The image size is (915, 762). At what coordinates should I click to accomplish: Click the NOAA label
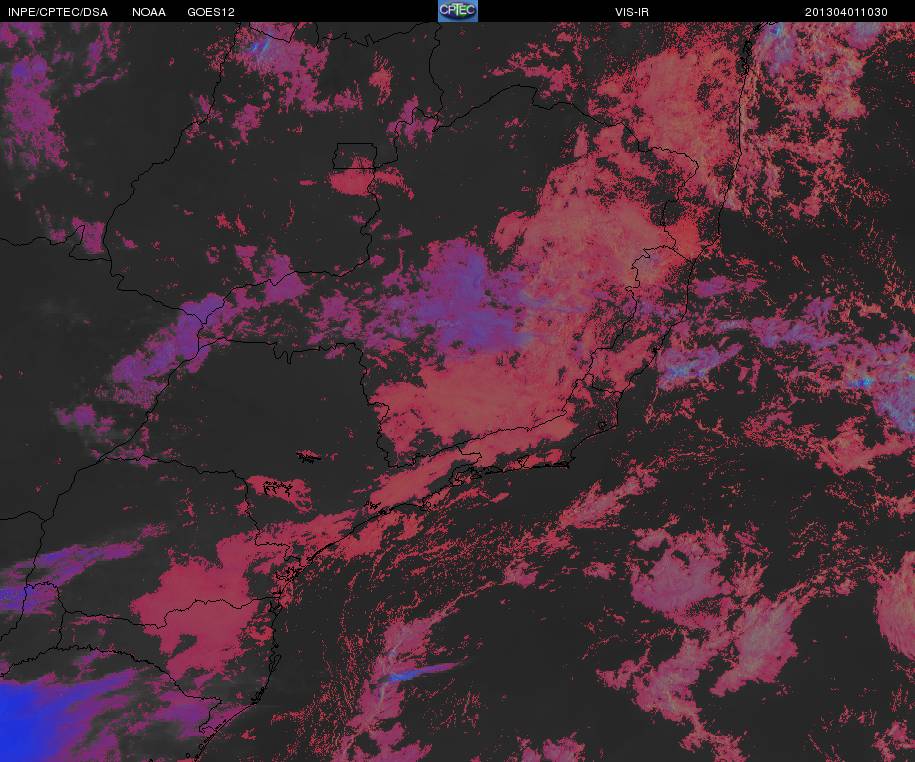(149, 12)
